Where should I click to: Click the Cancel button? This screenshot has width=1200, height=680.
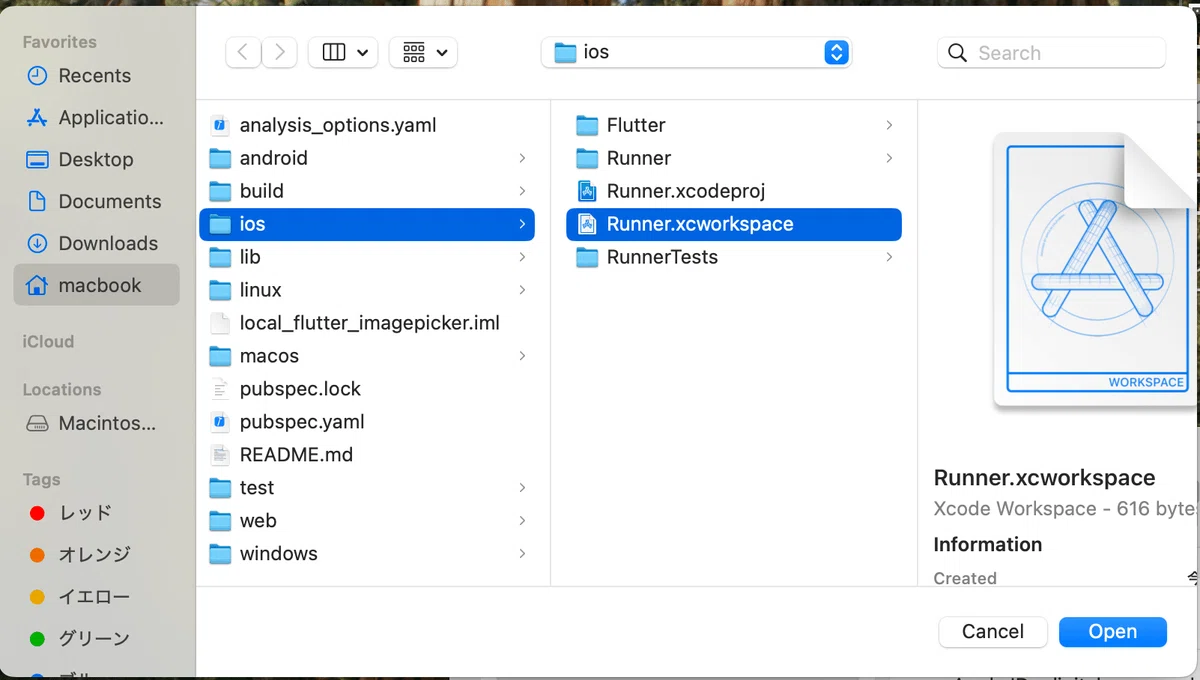click(993, 632)
